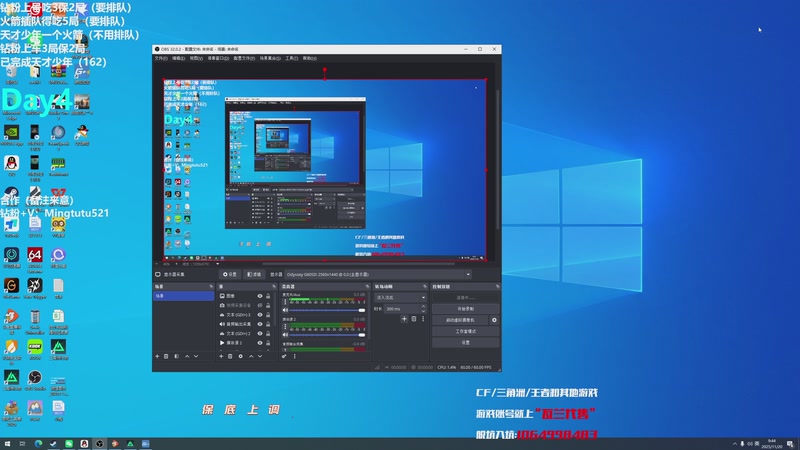The height and width of the screenshot is (450, 800).
Task: Add a new scene with the plus icon
Action: click(x=157, y=356)
